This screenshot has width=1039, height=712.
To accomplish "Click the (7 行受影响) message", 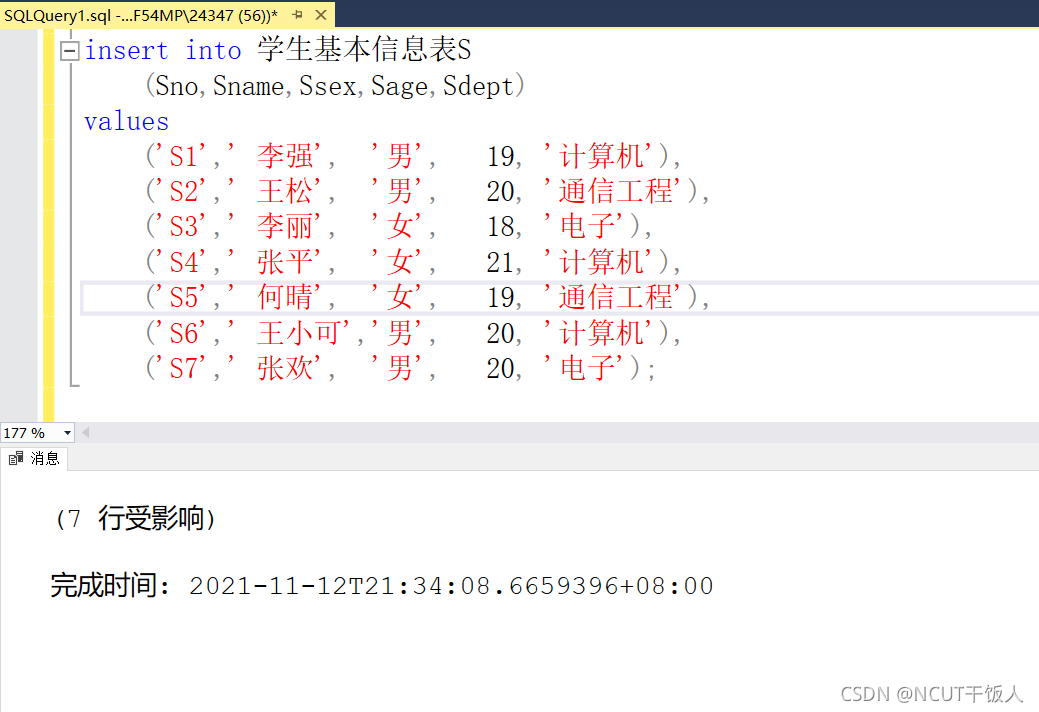I will pyautogui.click(x=135, y=519).
